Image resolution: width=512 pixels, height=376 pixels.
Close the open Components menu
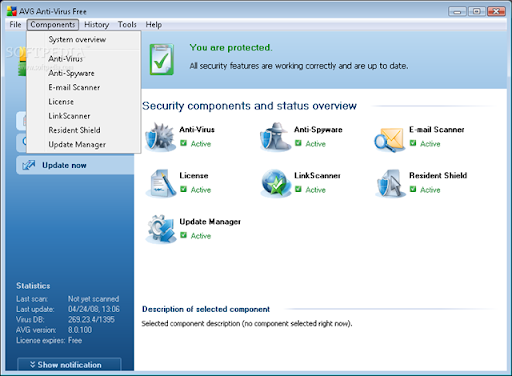(53, 25)
